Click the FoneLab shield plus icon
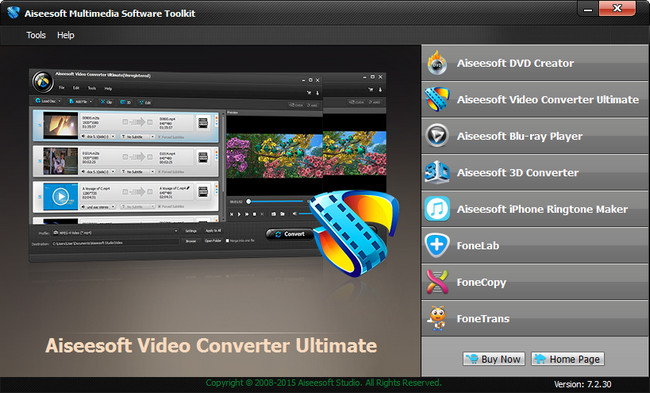The image size is (650, 393). (x=437, y=245)
